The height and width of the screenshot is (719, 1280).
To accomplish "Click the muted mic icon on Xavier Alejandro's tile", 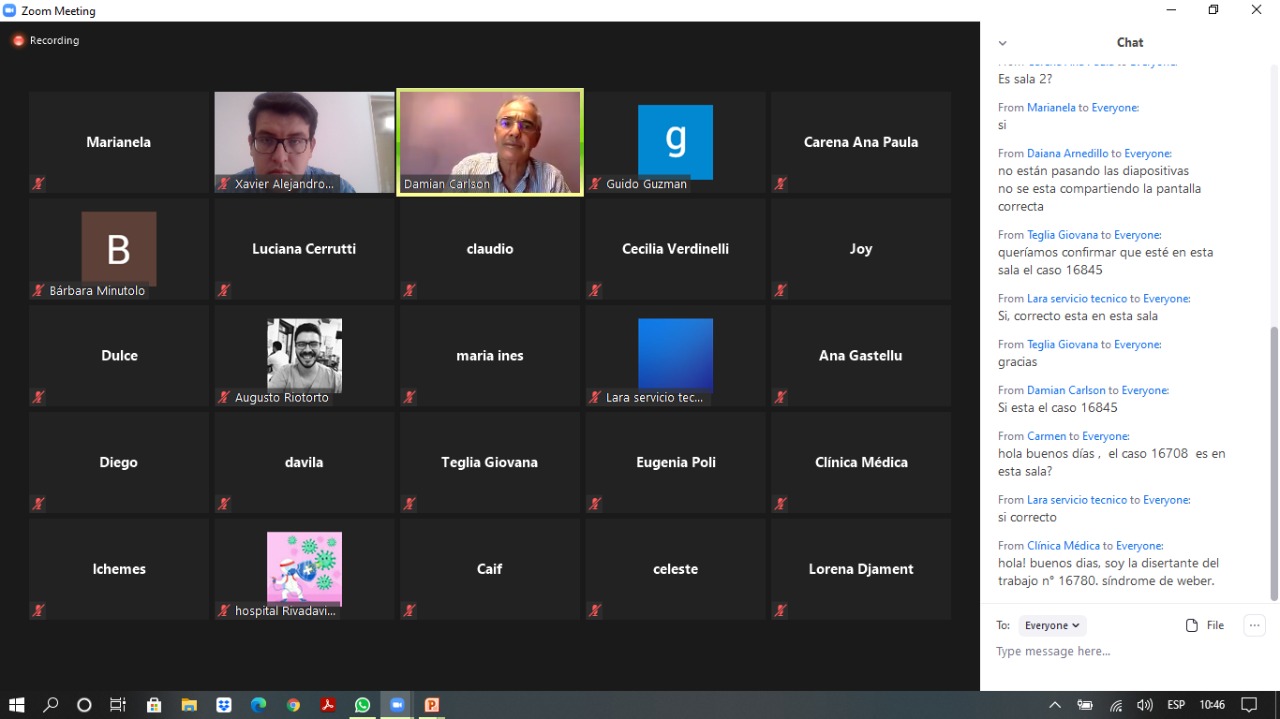I will [x=224, y=184].
